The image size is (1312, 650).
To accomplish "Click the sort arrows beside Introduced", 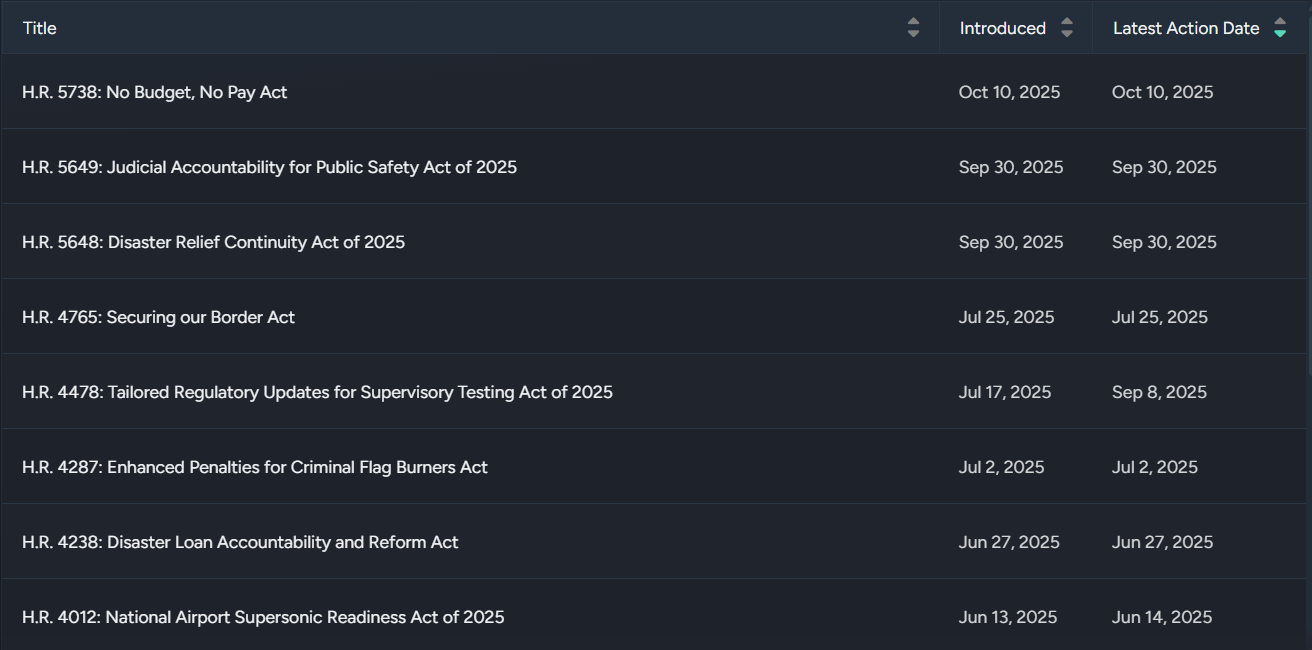I will click(1067, 28).
